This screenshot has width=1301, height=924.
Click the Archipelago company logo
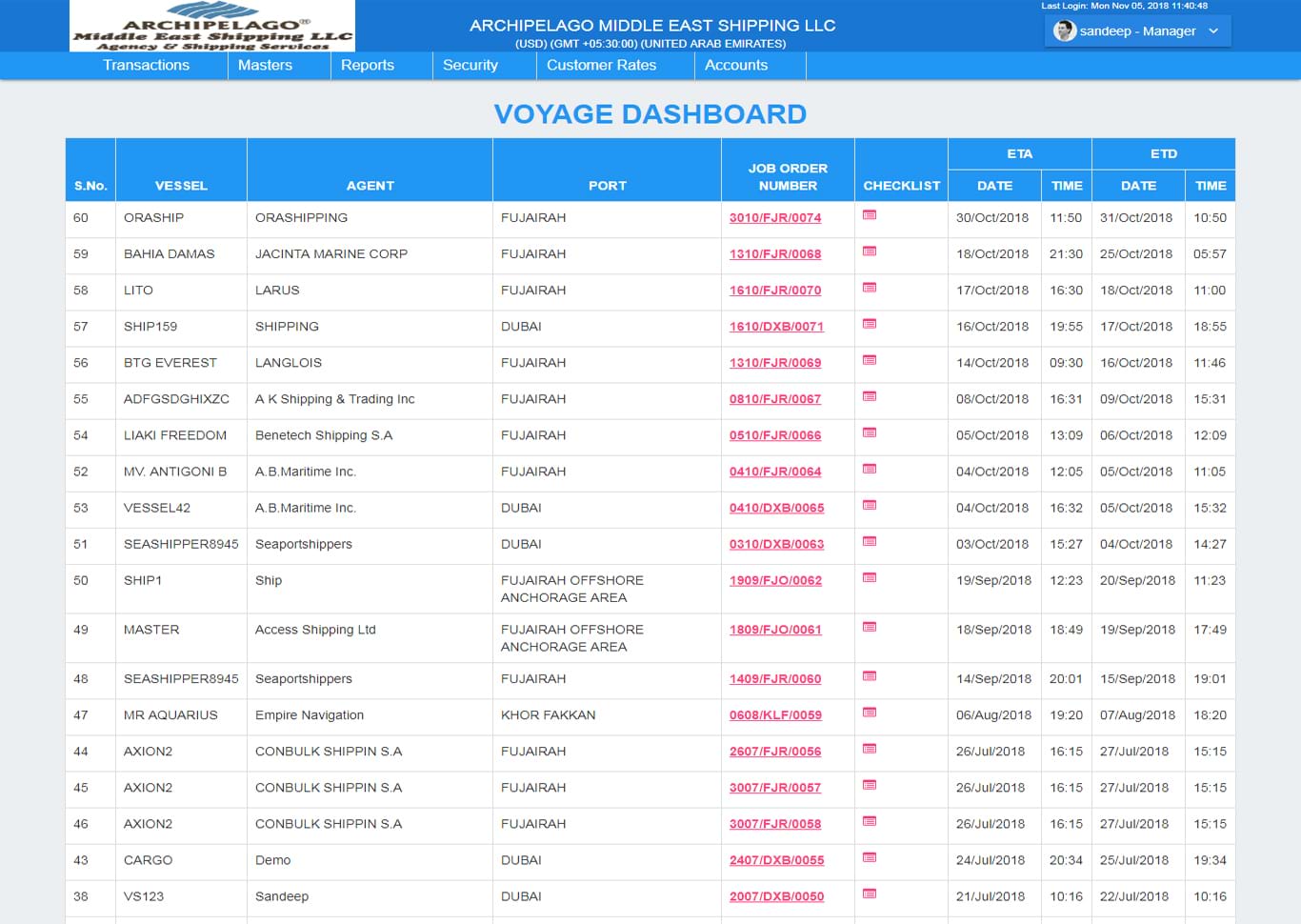point(212,27)
